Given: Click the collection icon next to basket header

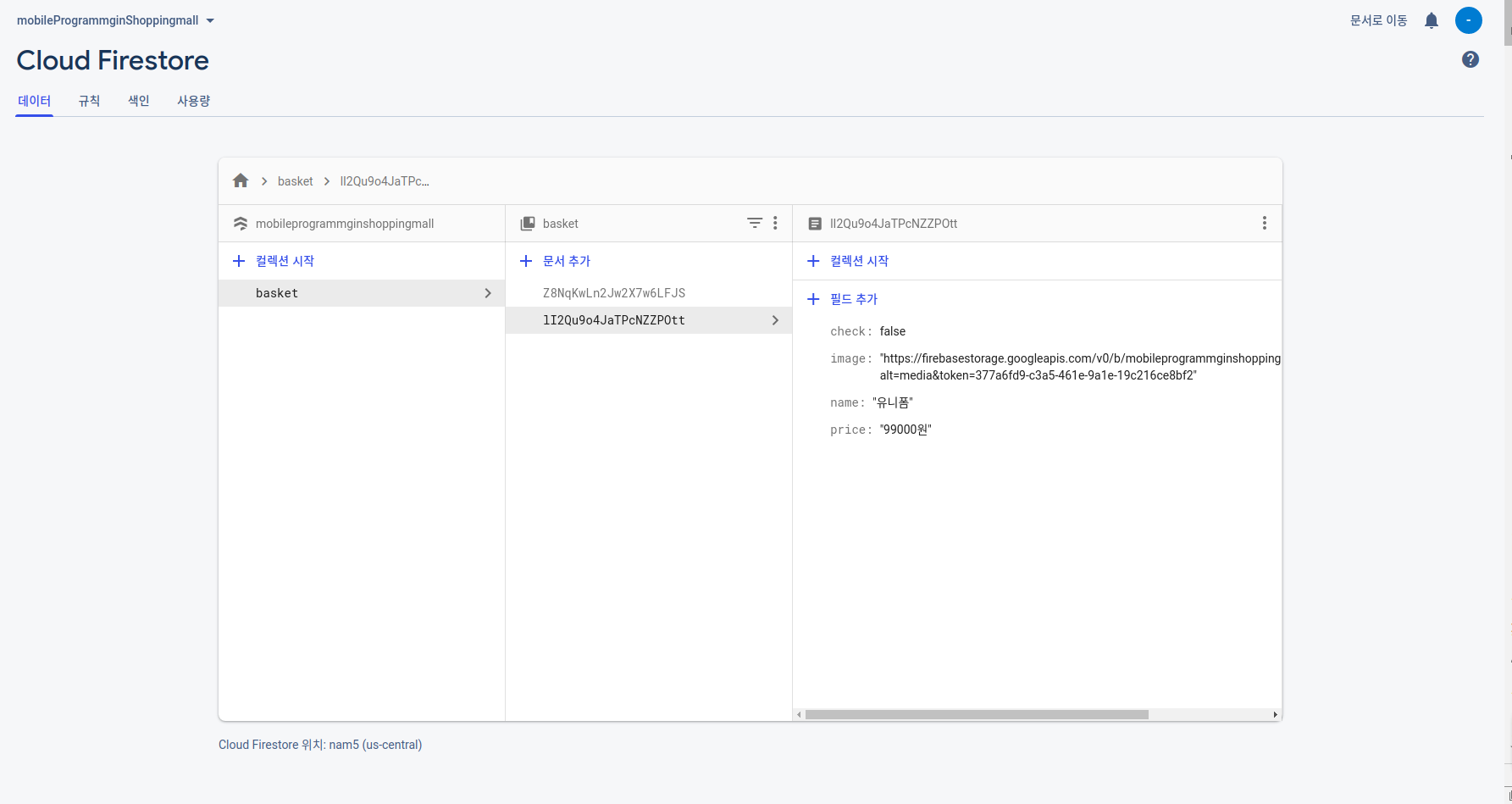Looking at the screenshot, I should pyautogui.click(x=527, y=223).
